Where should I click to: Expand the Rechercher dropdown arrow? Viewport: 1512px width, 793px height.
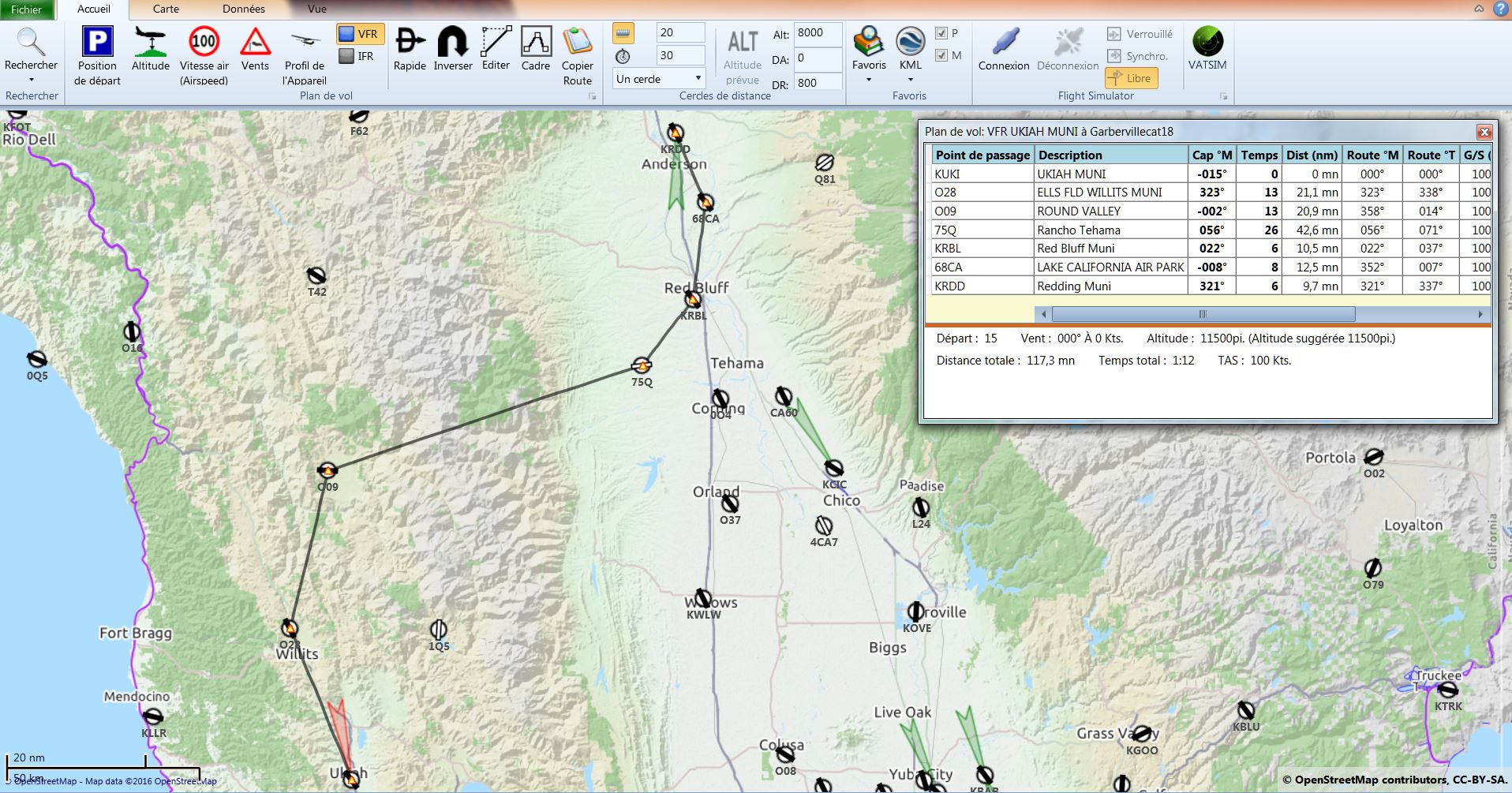click(x=31, y=80)
